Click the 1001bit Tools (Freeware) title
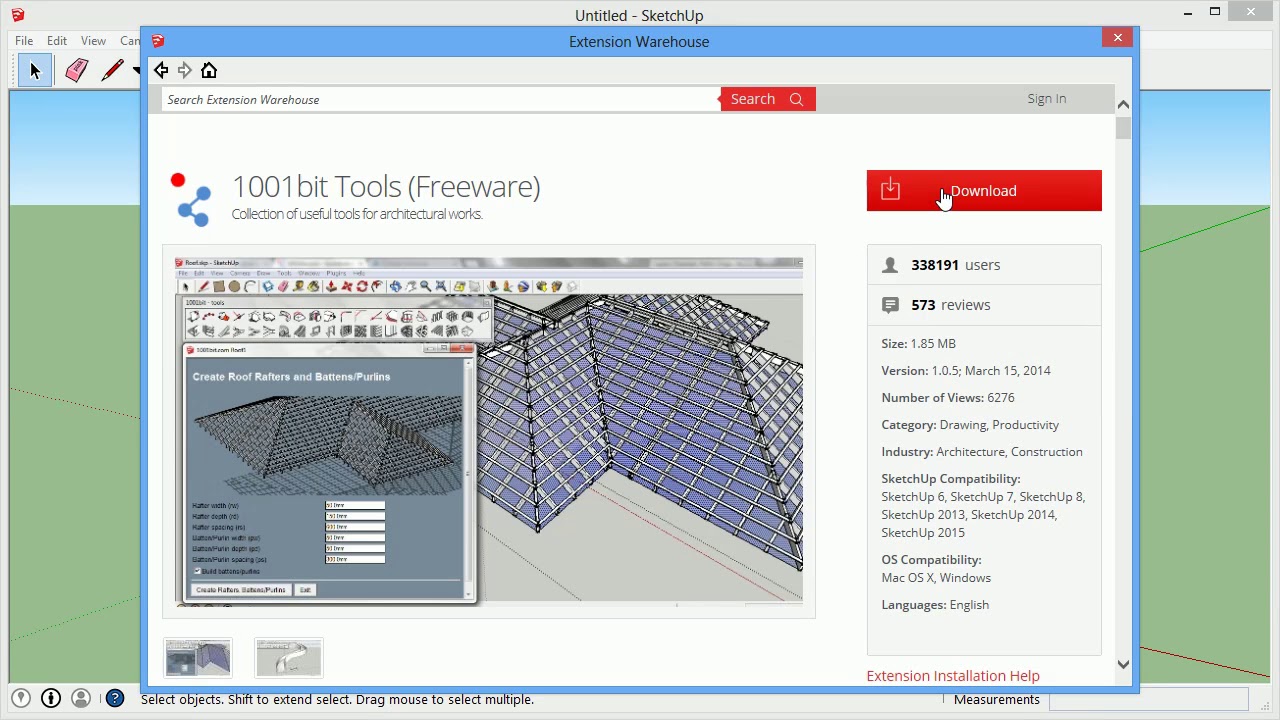Screen dimensions: 1280x720 pyautogui.click(x=386, y=187)
